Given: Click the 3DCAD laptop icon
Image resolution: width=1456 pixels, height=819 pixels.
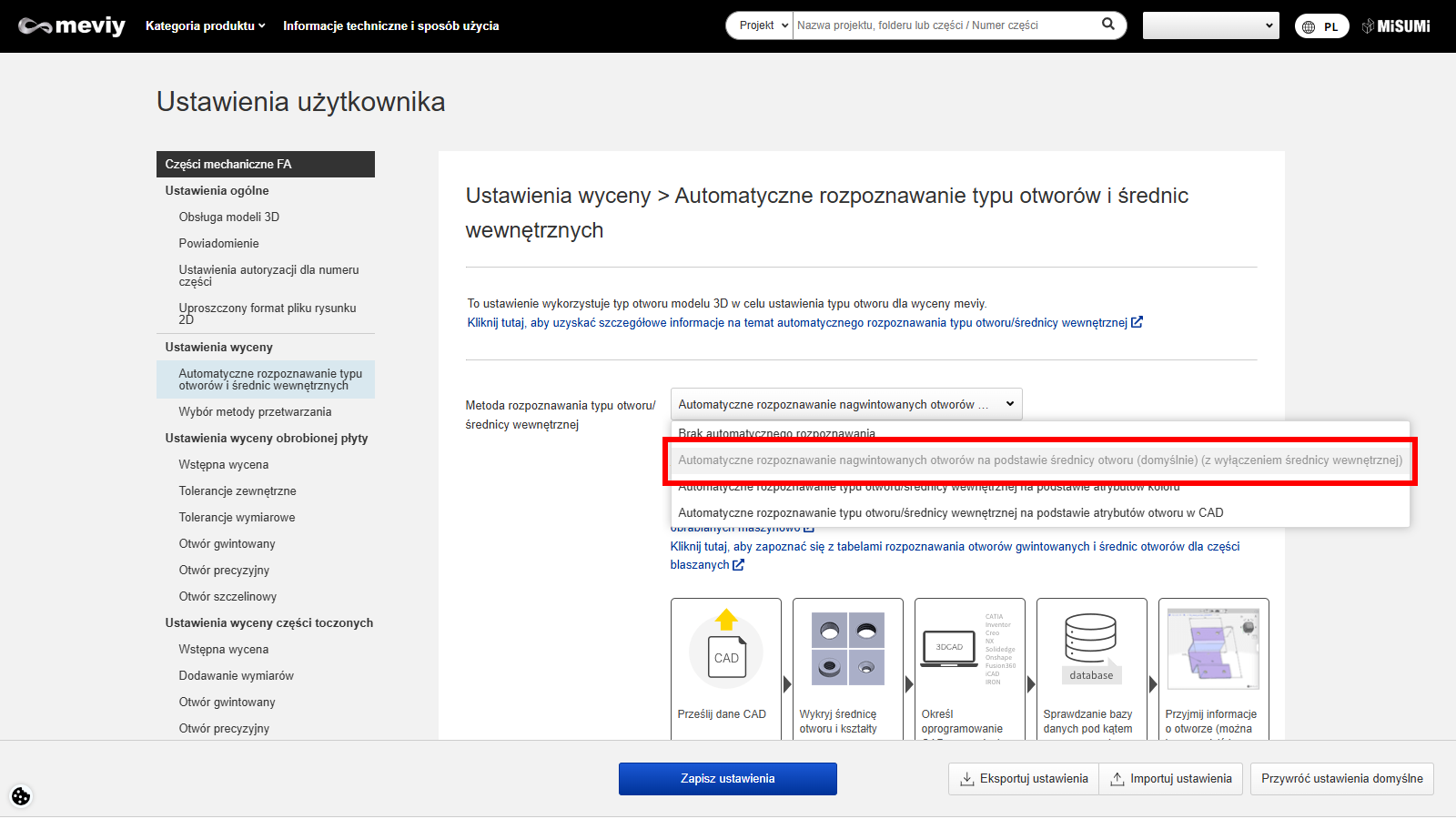Looking at the screenshot, I should click(x=949, y=648).
